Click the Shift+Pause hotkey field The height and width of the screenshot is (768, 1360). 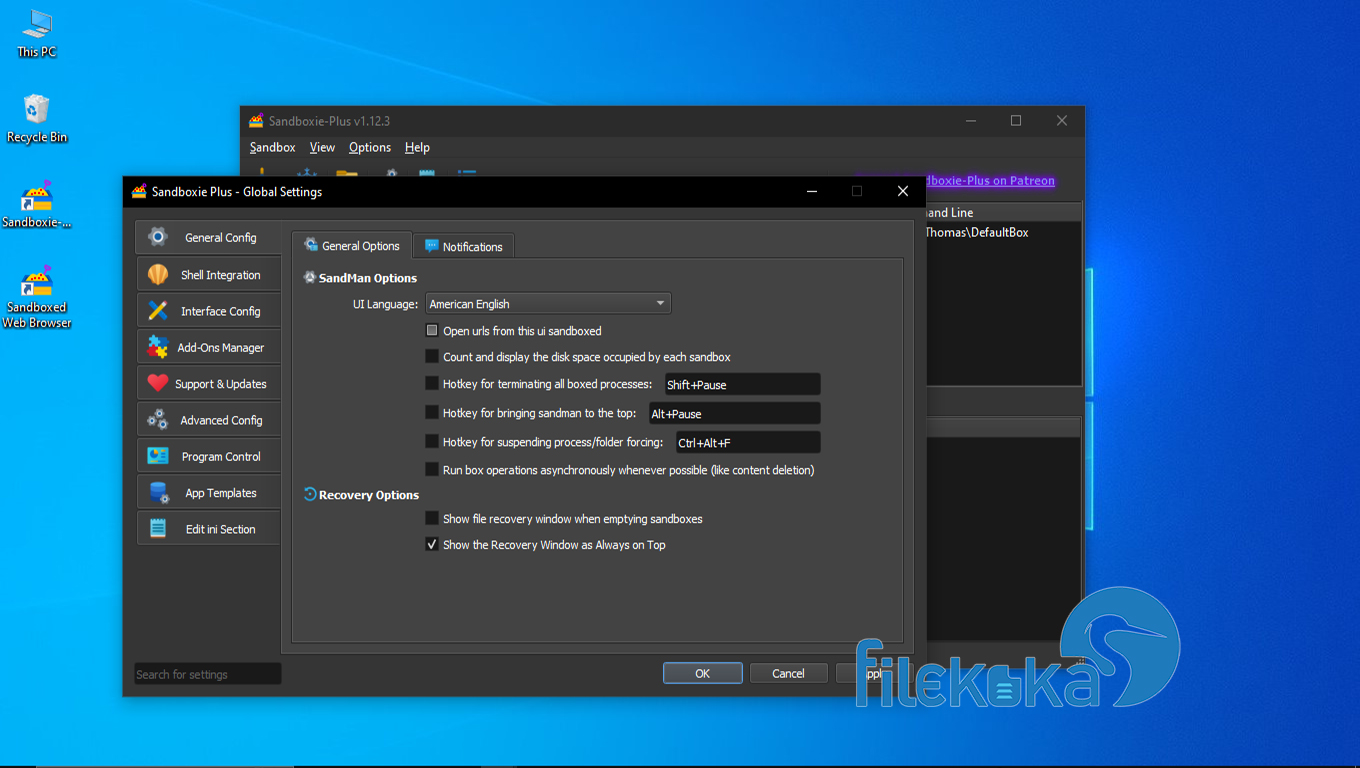(x=742, y=385)
